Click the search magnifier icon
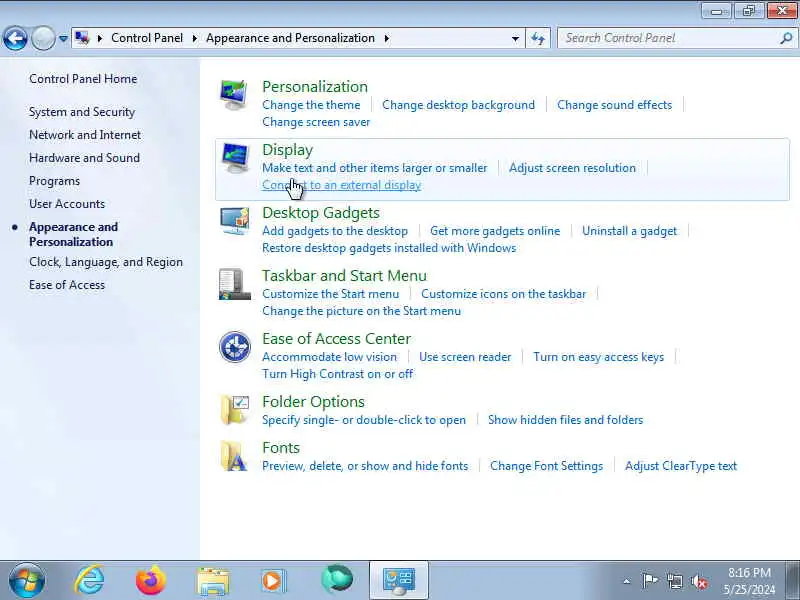 (x=786, y=38)
